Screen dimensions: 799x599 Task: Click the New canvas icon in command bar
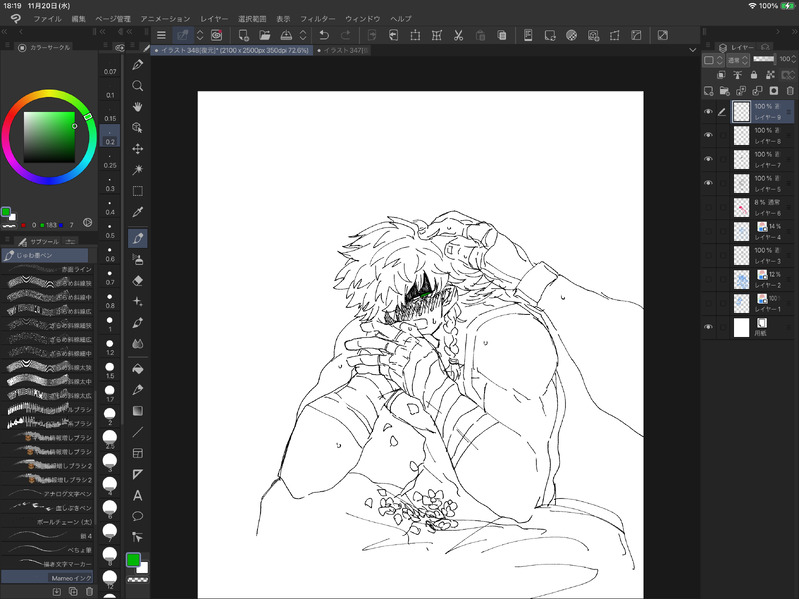pyautogui.click(x=243, y=35)
